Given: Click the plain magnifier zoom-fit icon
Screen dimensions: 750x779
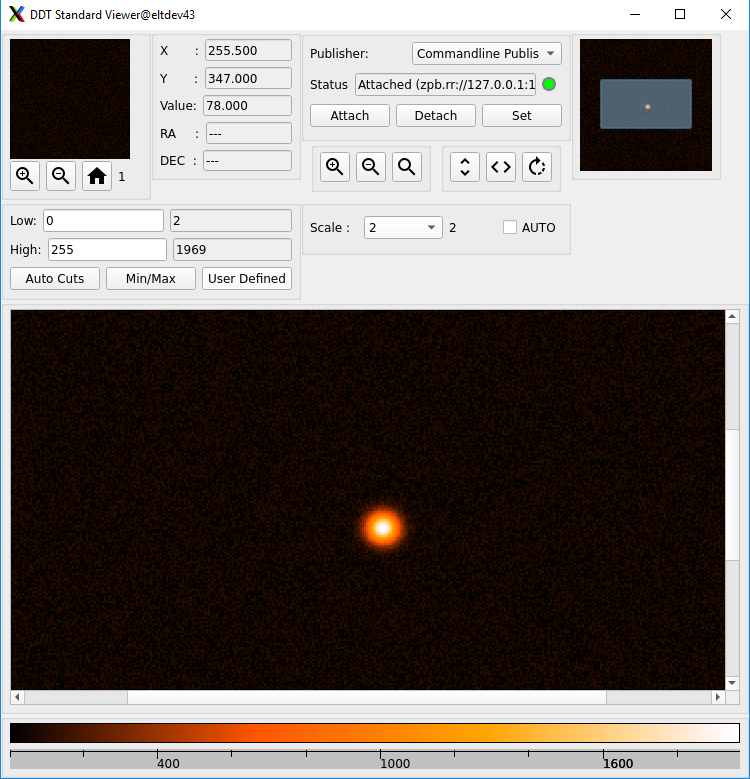Looking at the screenshot, I should point(407,168).
